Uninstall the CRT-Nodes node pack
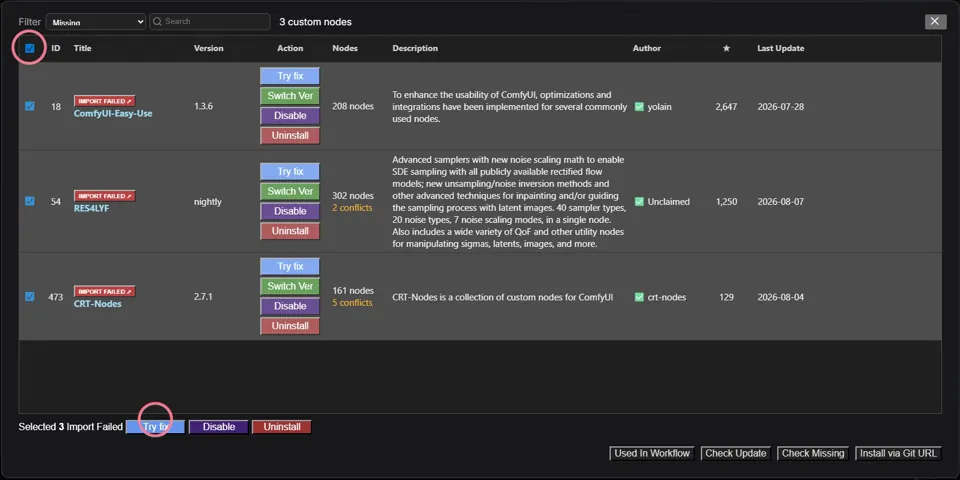960x480 pixels. pos(290,326)
